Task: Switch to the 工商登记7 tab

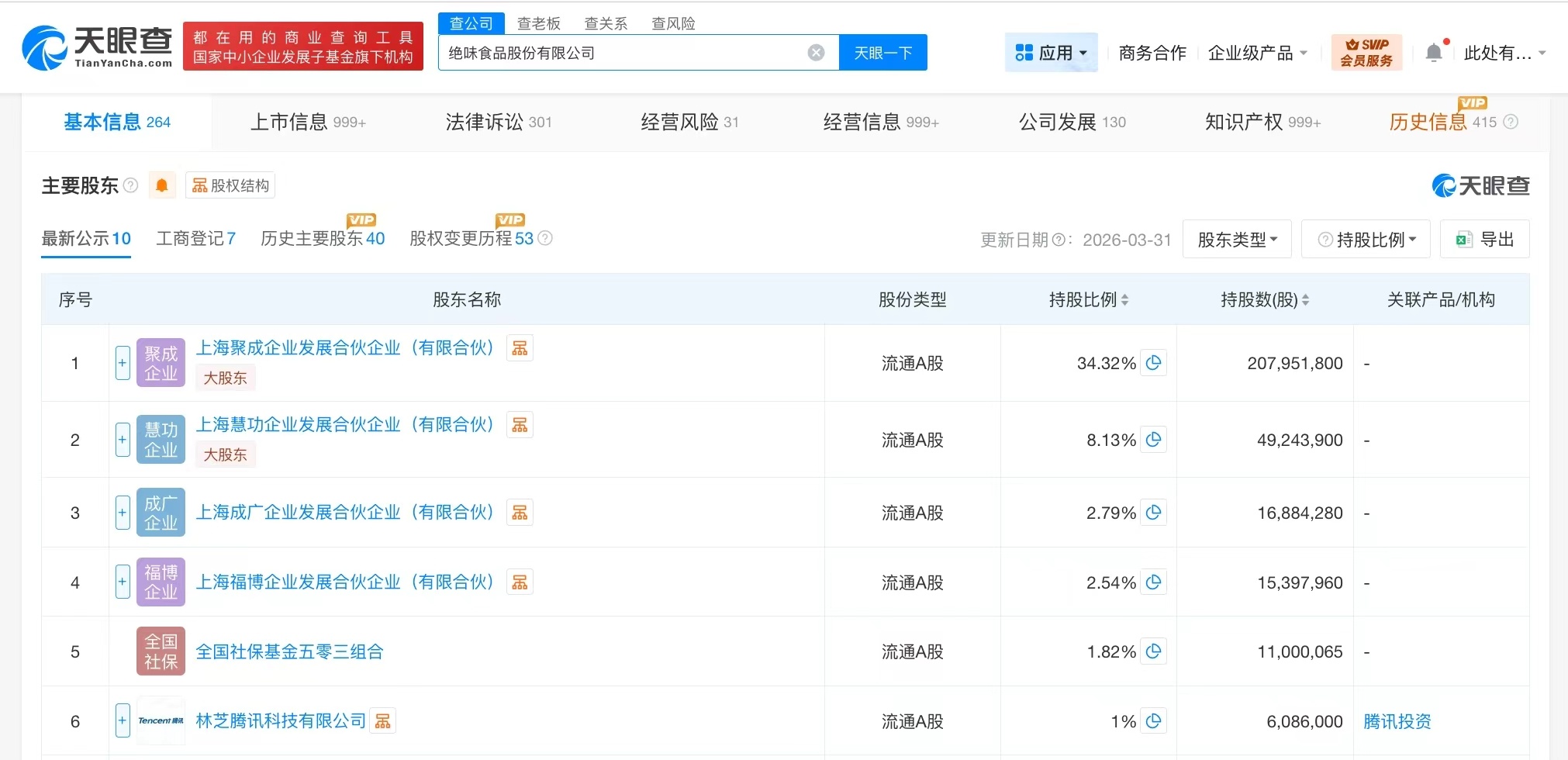Action: pos(195,238)
